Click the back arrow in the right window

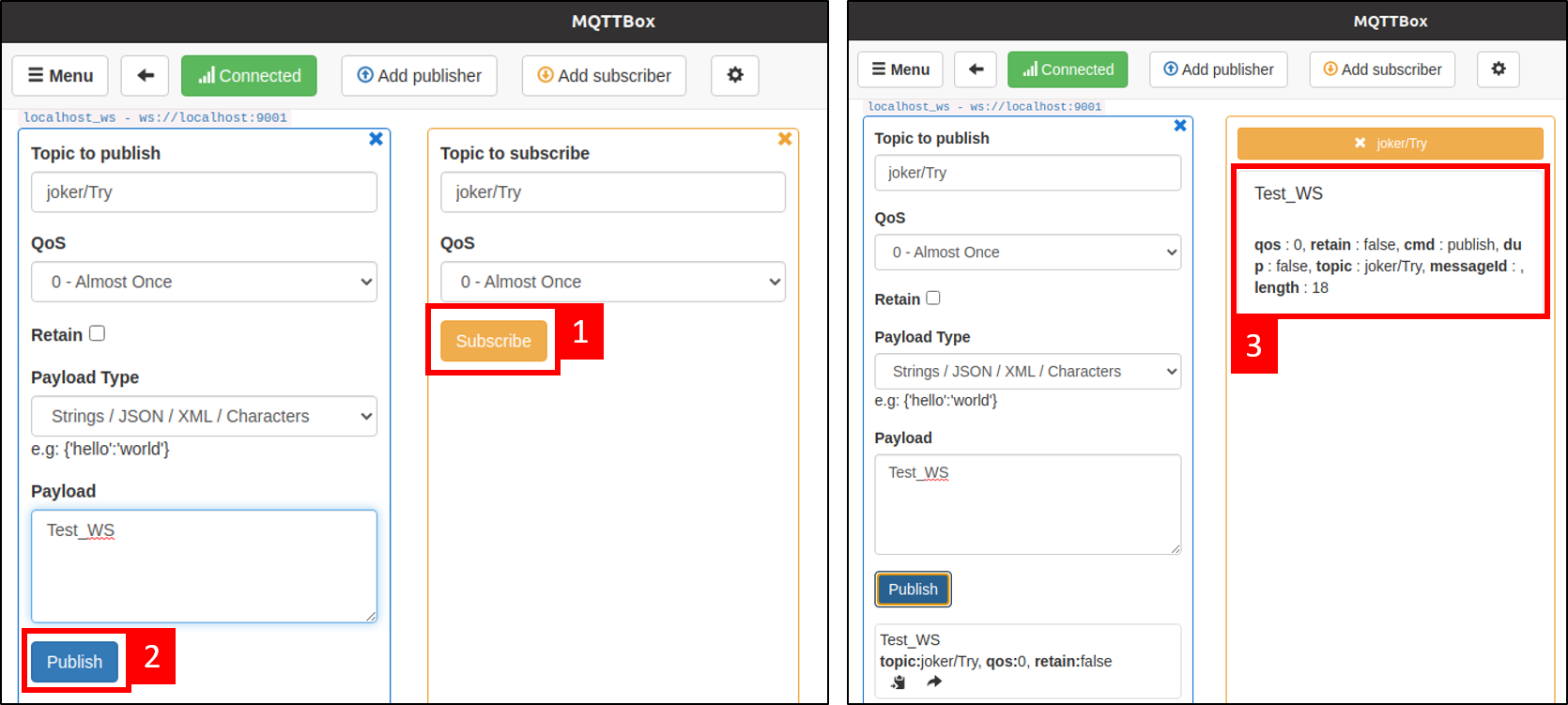point(976,69)
